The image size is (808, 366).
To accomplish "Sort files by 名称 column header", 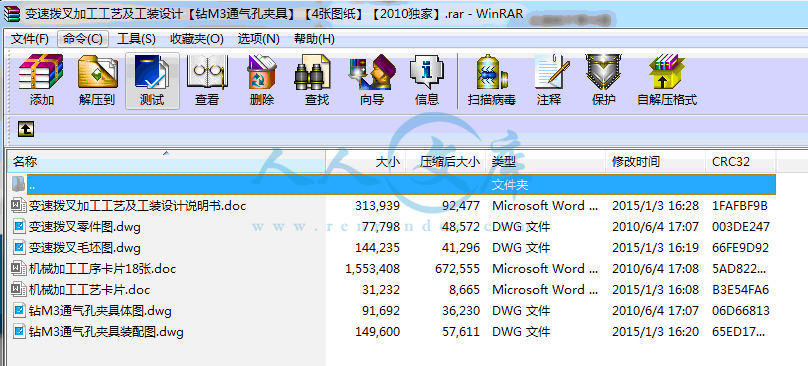I will click(166, 162).
